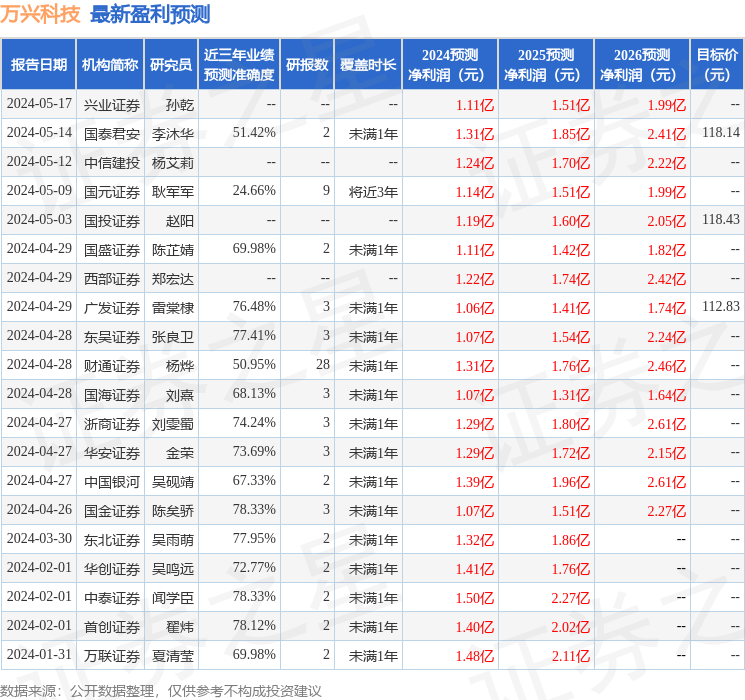Click analyst name 李沐华
Viewport: 745px width, 700px height.
tap(173, 134)
